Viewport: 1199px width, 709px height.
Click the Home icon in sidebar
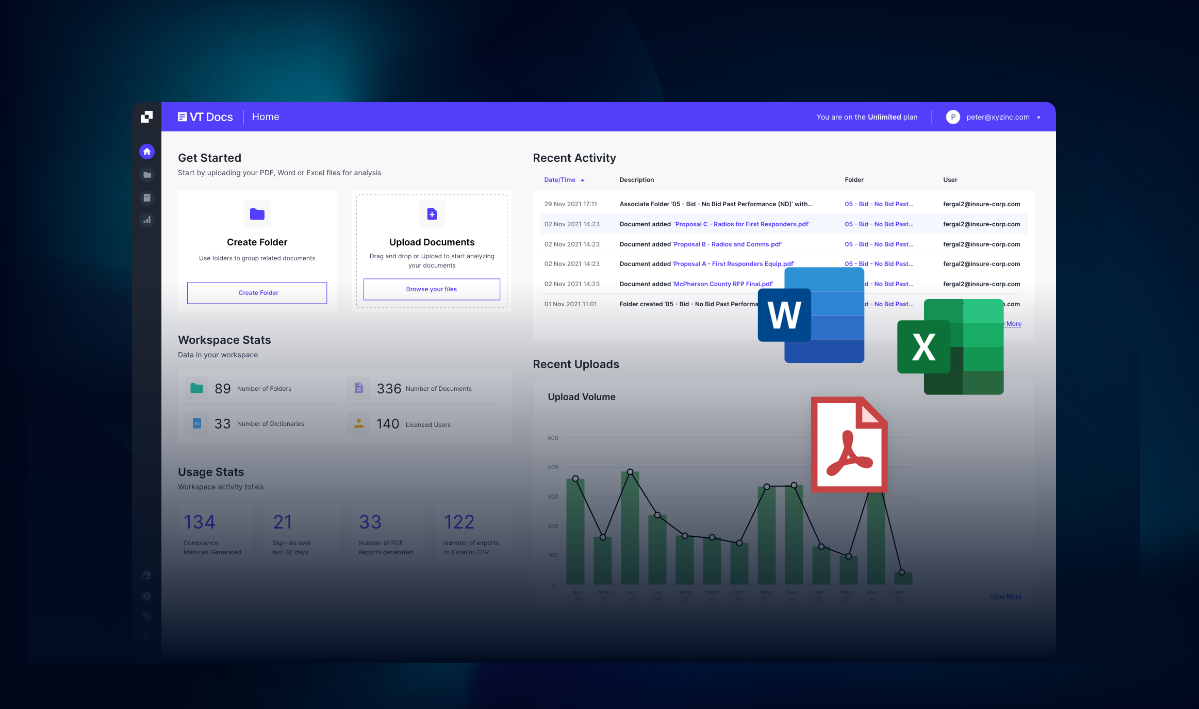(x=147, y=152)
